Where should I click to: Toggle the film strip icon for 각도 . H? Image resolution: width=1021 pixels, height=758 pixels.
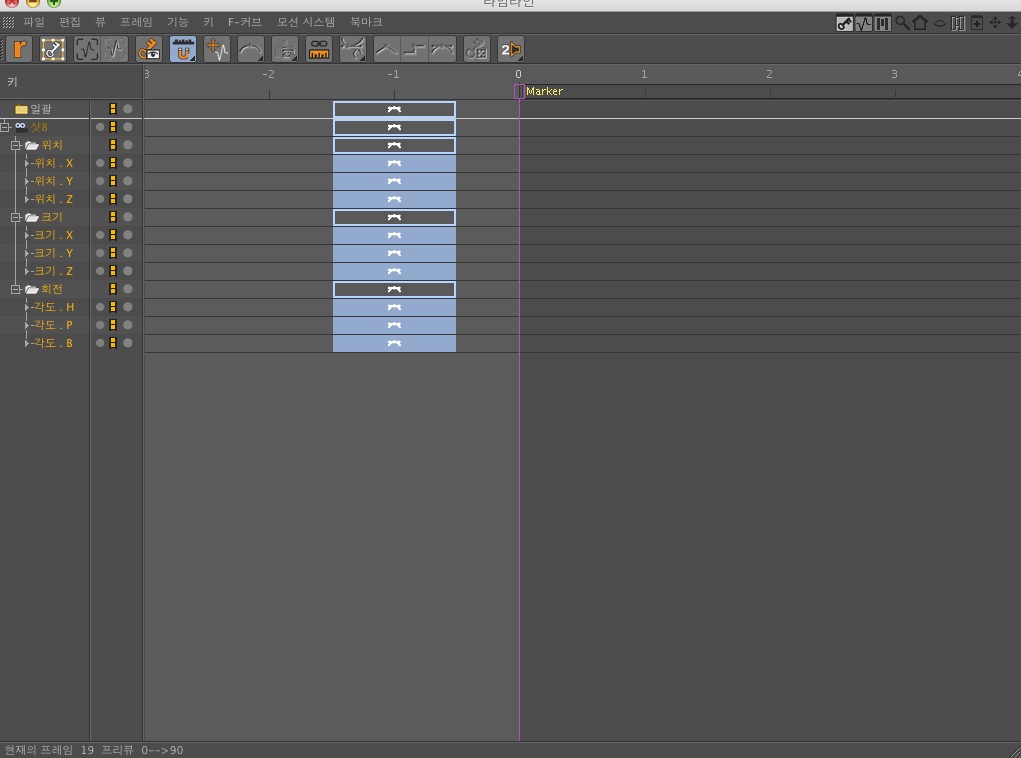[x=113, y=307]
